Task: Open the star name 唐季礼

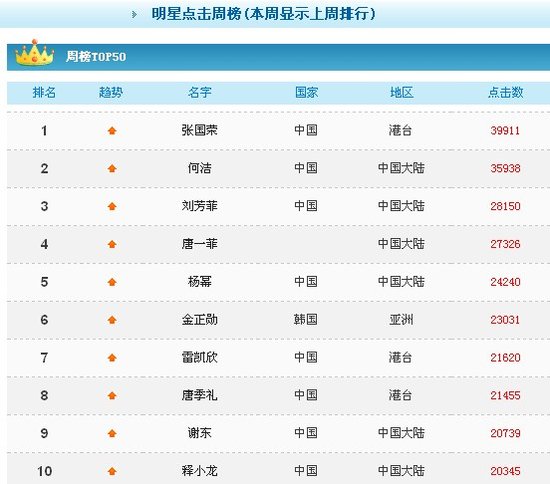Action: click(200, 395)
